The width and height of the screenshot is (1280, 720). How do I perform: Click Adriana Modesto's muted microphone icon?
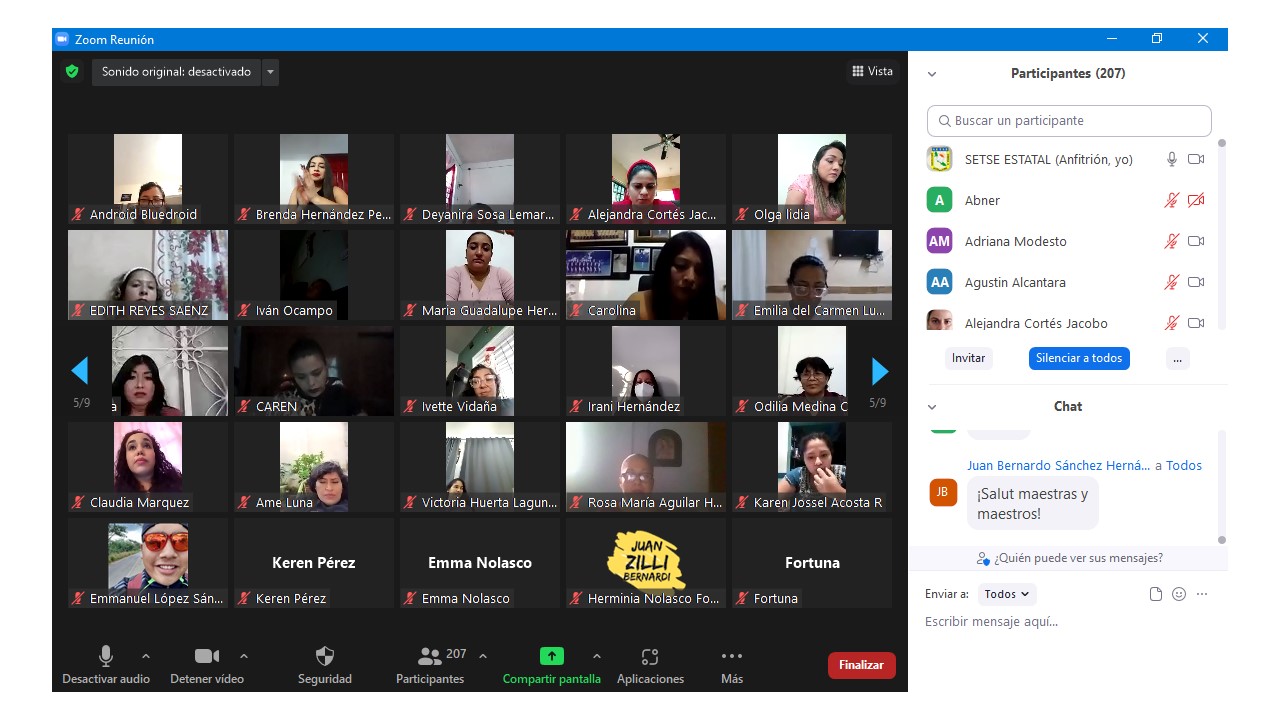click(x=1172, y=241)
